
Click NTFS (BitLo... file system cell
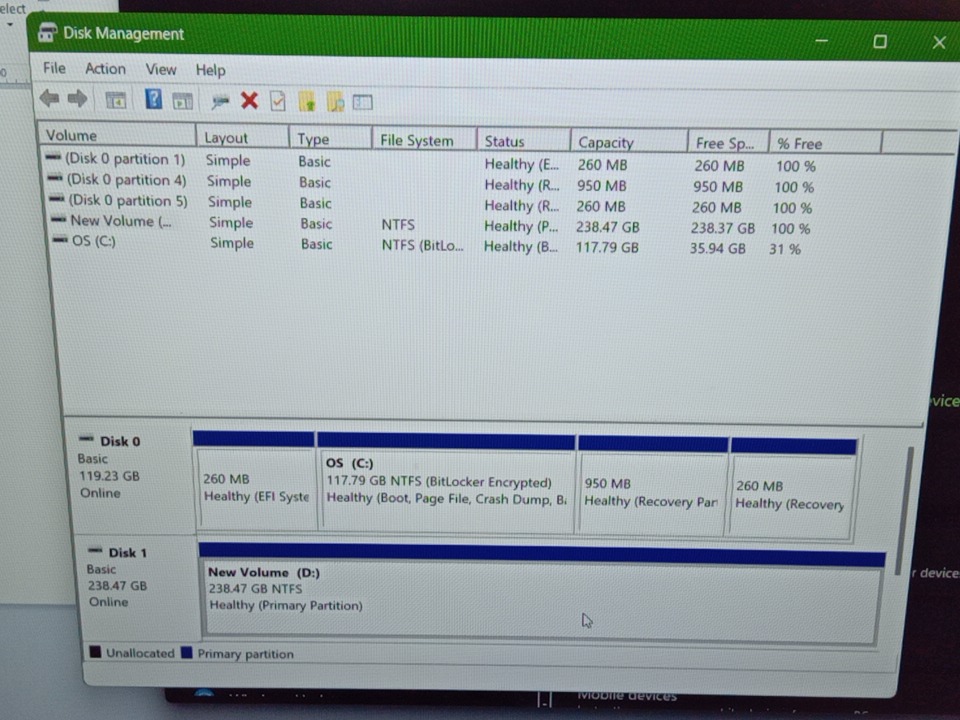[422, 246]
